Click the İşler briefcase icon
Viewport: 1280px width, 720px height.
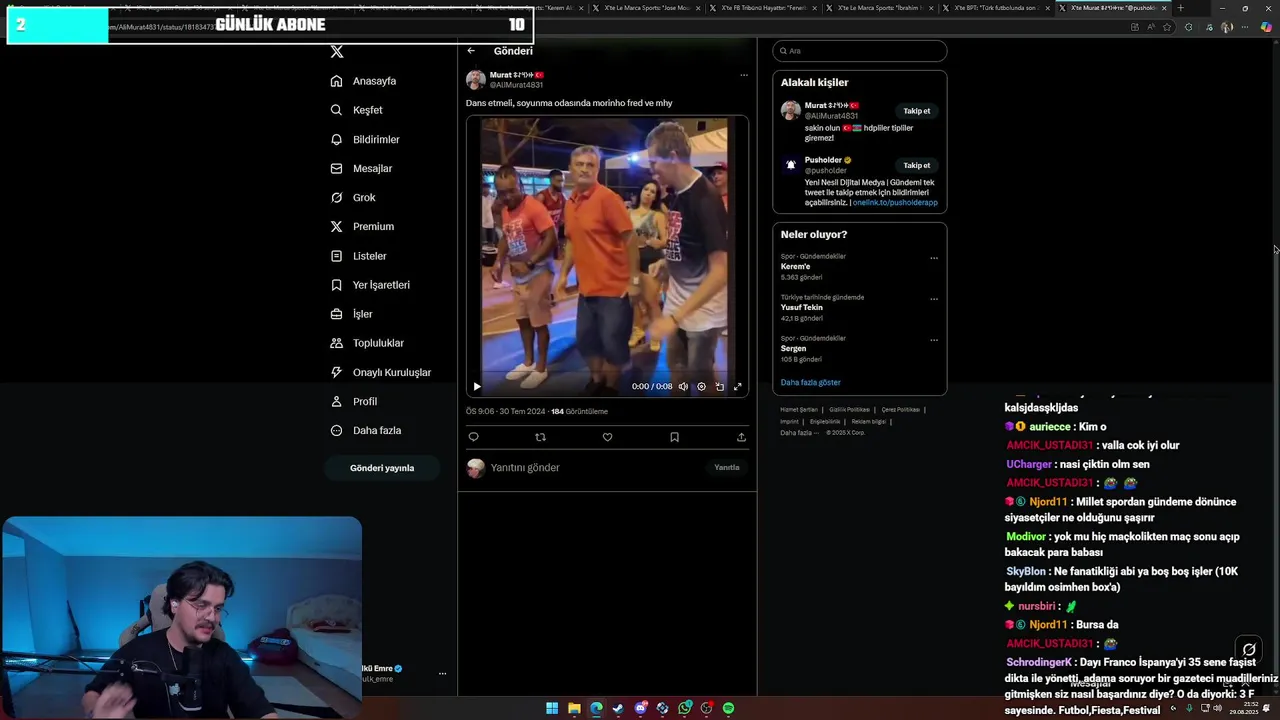(336, 314)
